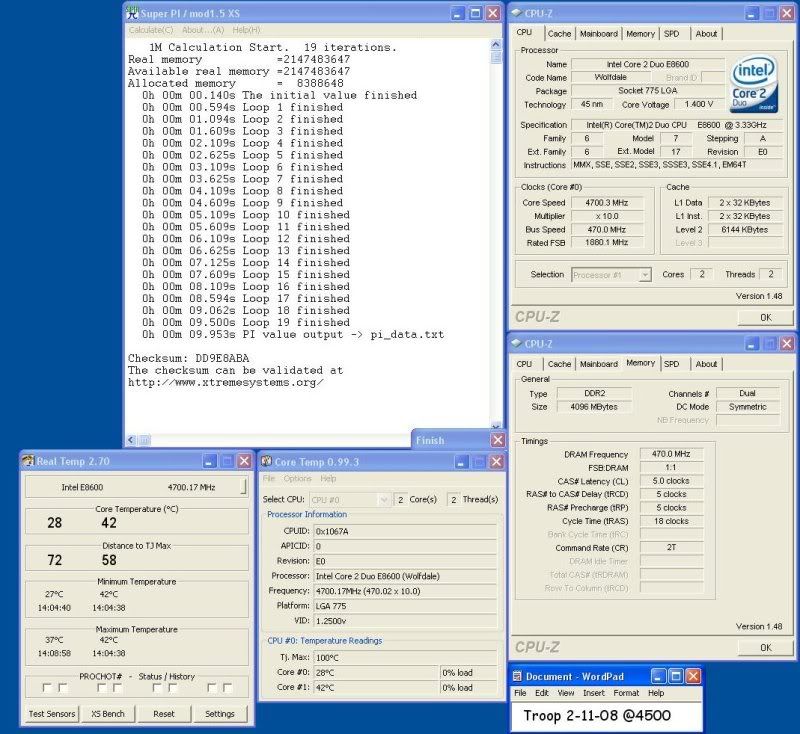
Task: Open Real Temp Settings
Action: (219, 713)
